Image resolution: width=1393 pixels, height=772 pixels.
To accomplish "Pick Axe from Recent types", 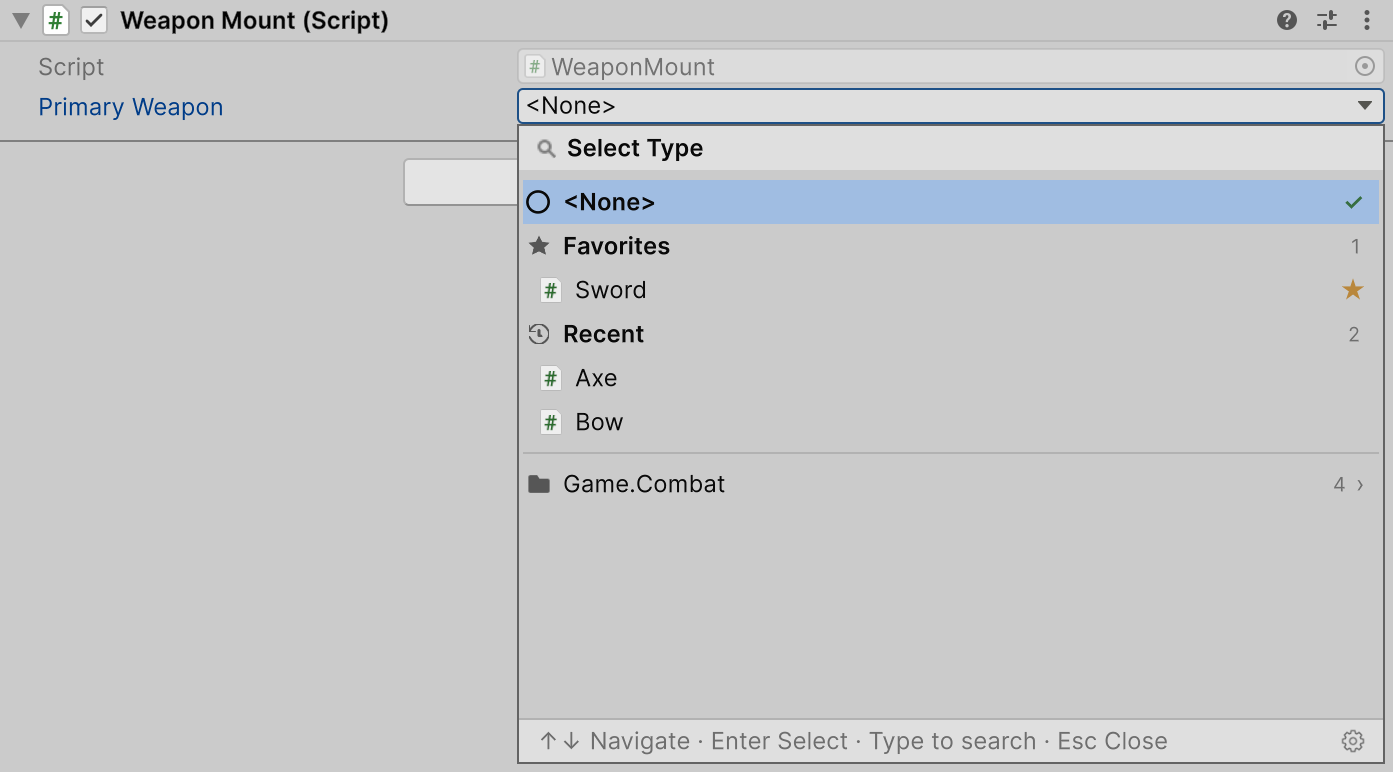I will pyautogui.click(x=951, y=378).
